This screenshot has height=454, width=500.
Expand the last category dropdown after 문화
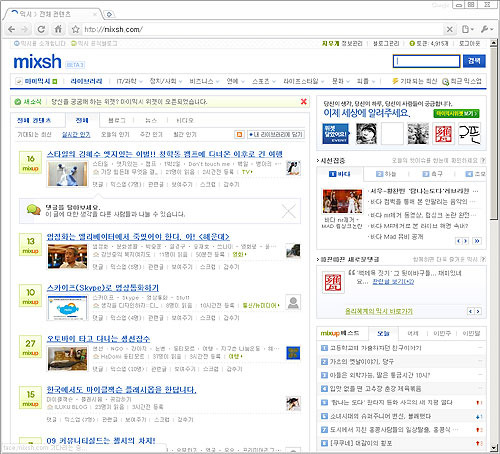[373, 82]
